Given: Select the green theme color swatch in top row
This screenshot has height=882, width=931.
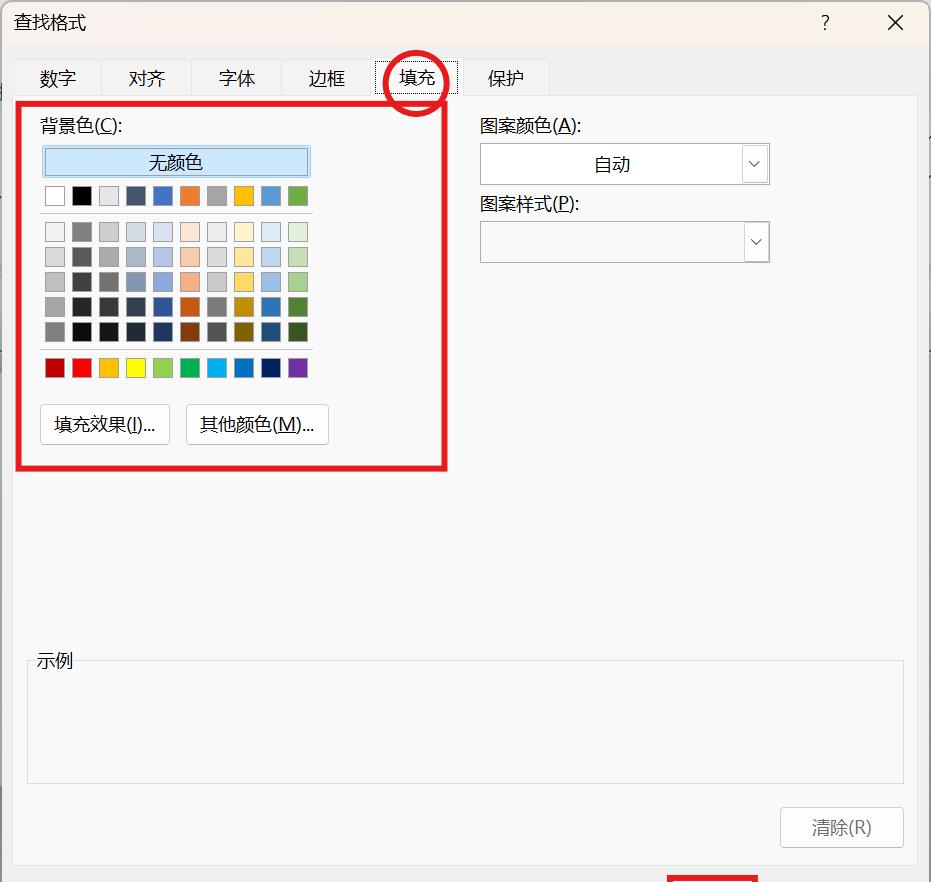Looking at the screenshot, I should [x=298, y=196].
